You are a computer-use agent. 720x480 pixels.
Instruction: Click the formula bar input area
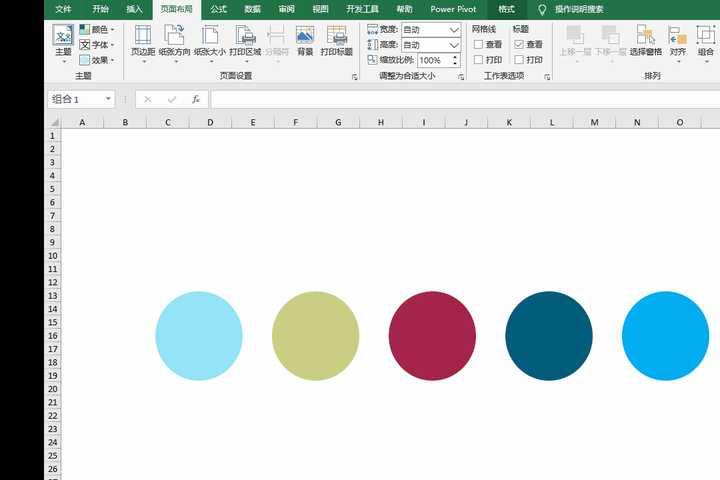(x=466, y=99)
